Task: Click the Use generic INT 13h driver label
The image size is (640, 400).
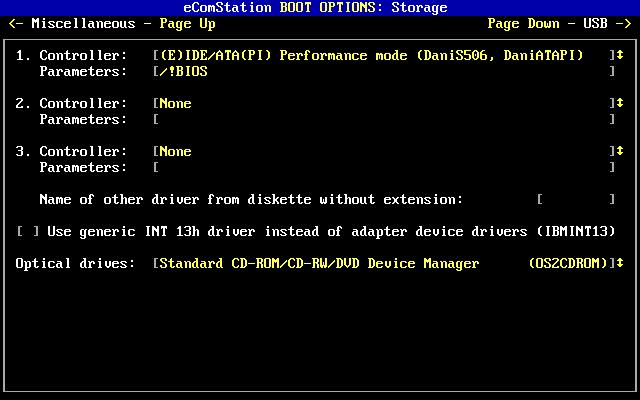Action: (331, 232)
